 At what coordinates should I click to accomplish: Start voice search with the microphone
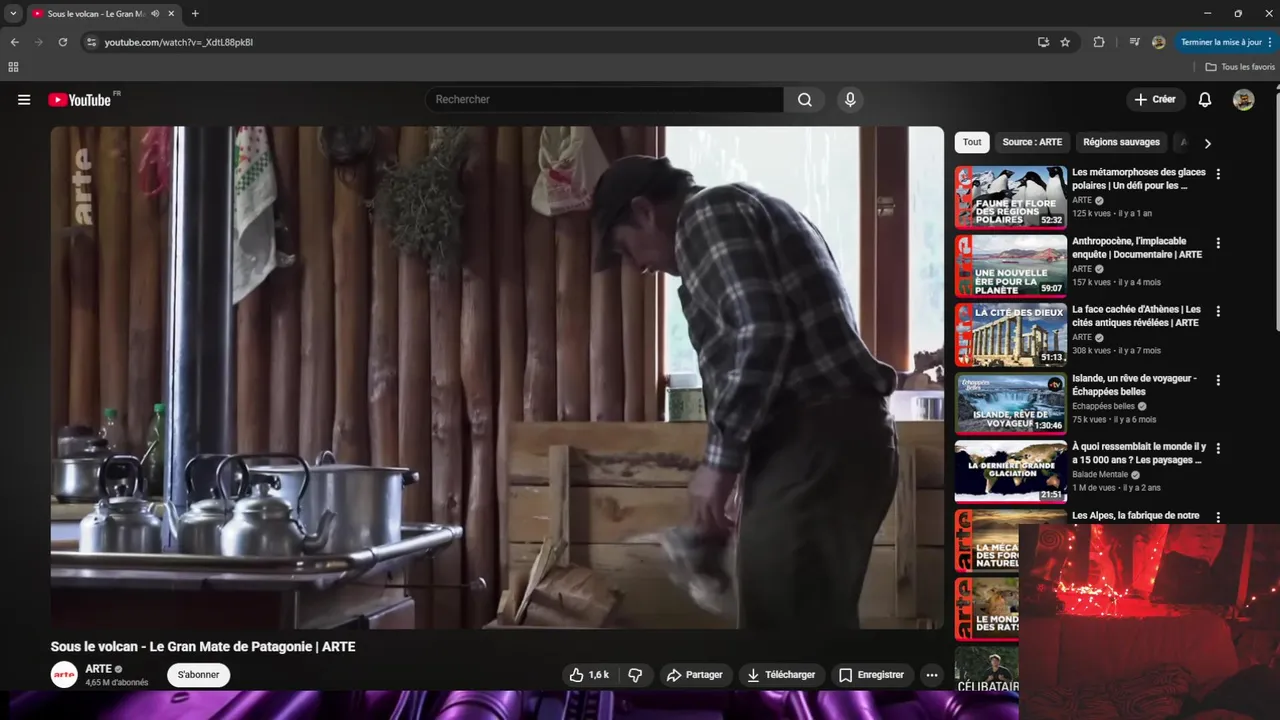pos(850,100)
